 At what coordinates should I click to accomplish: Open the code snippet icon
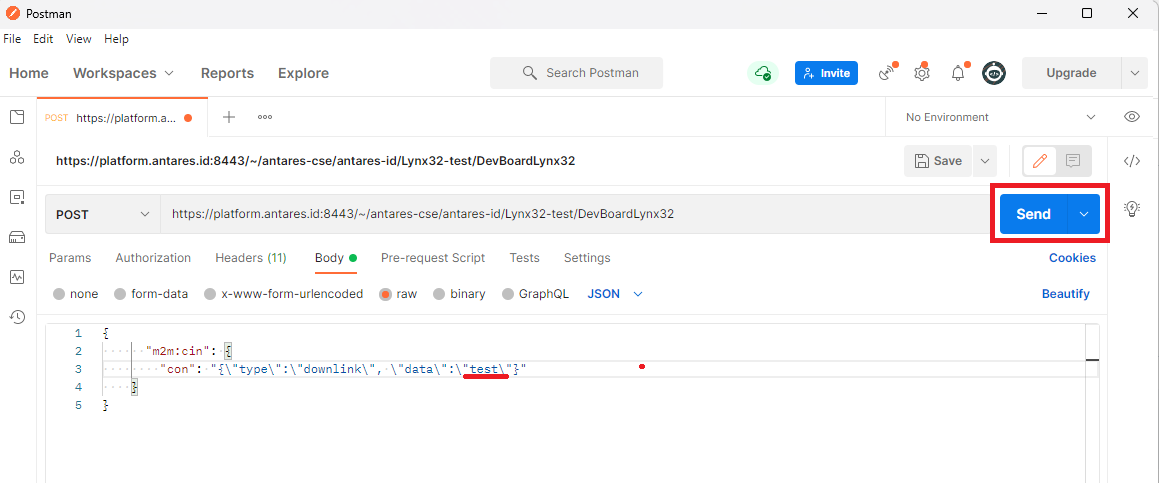click(1131, 161)
